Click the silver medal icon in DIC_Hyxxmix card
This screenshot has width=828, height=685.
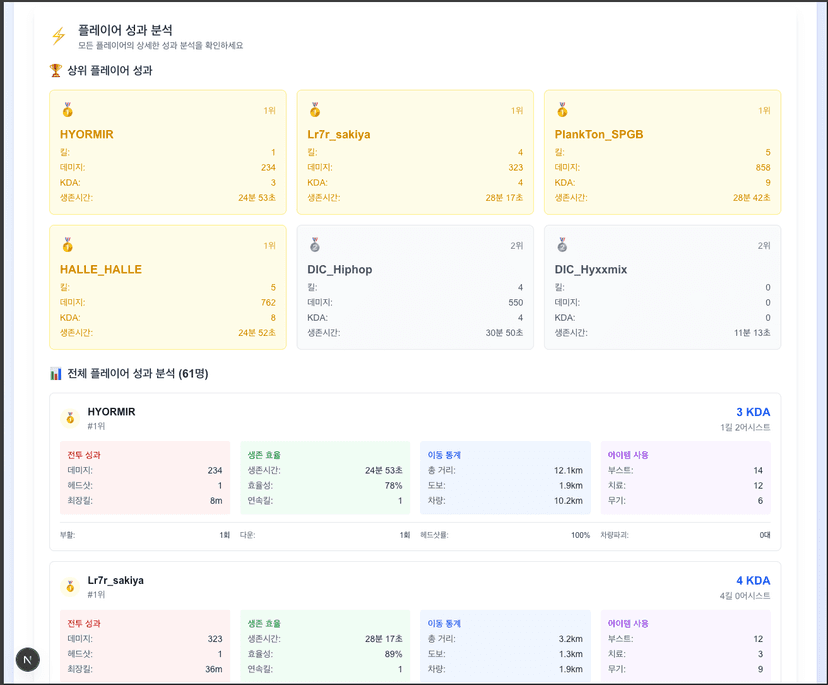562,245
